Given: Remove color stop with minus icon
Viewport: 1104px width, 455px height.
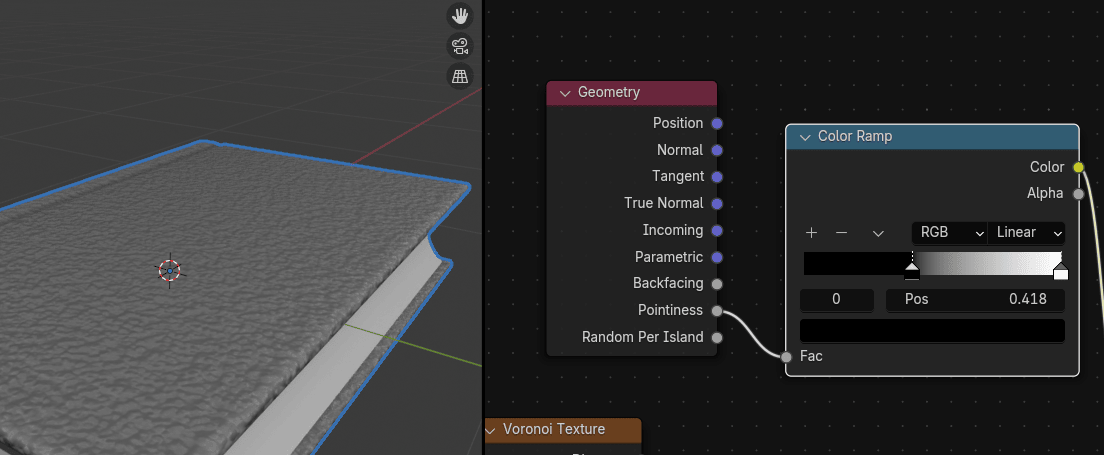Looking at the screenshot, I should (841, 232).
